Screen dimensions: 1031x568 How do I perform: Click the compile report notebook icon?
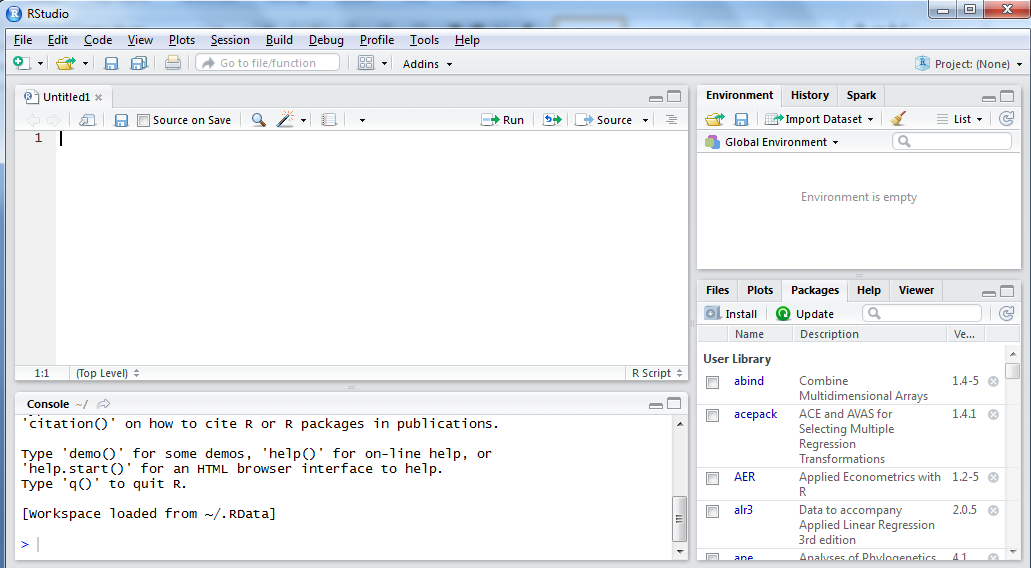[x=329, y=120]
